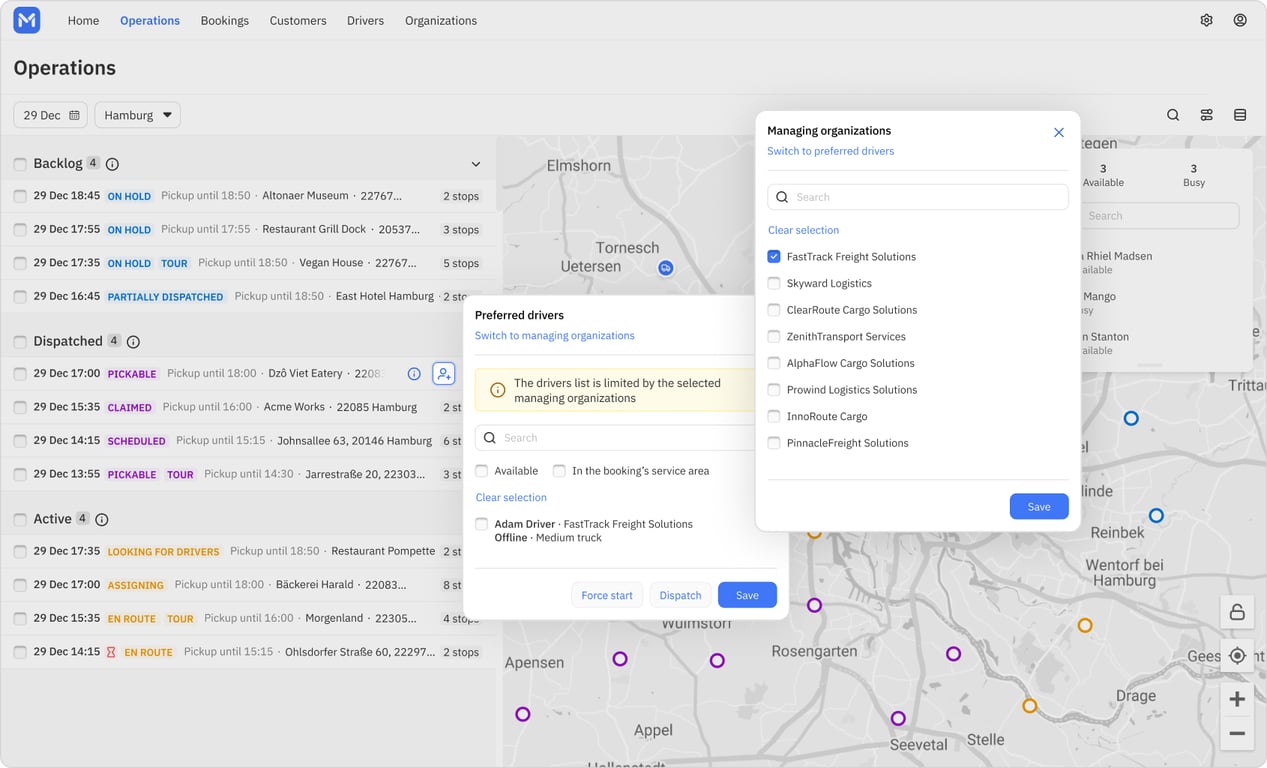This screenshot has height=768, width=1267.
Task: Click the organizations Search field
Action: point(918,197)
